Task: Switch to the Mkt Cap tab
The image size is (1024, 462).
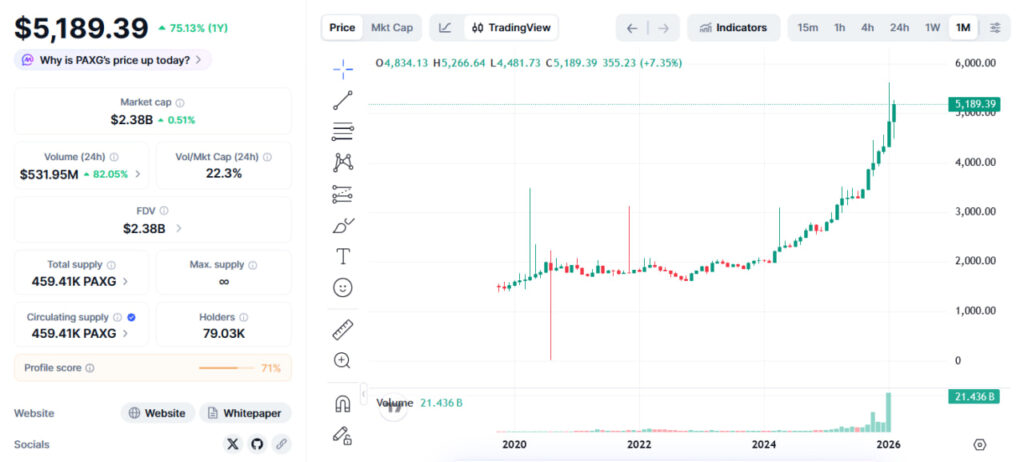Action: click(x=392, y=28)
